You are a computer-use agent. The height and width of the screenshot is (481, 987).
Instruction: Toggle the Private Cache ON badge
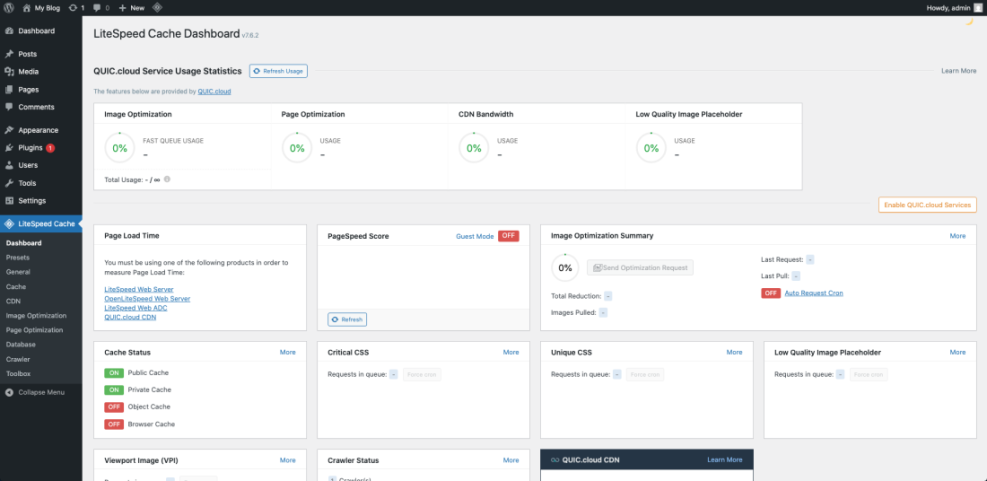coord(114,390)
